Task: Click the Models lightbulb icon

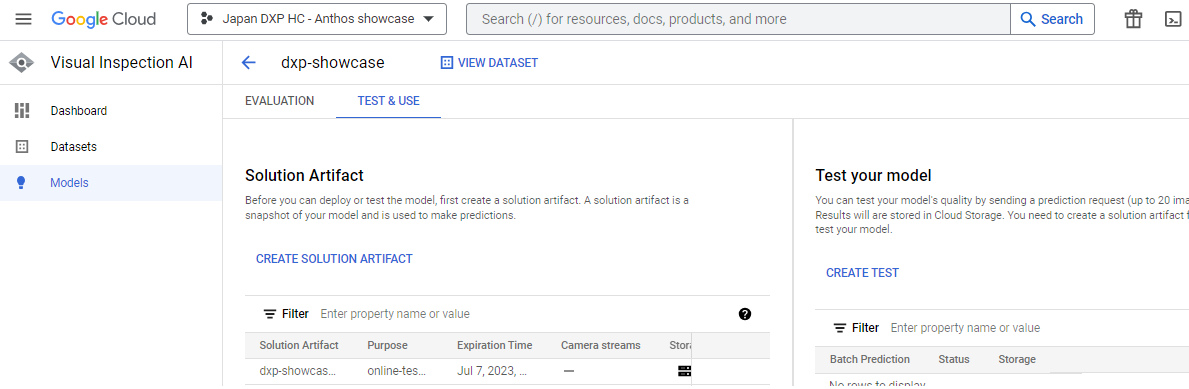Action: click(21, 183)
